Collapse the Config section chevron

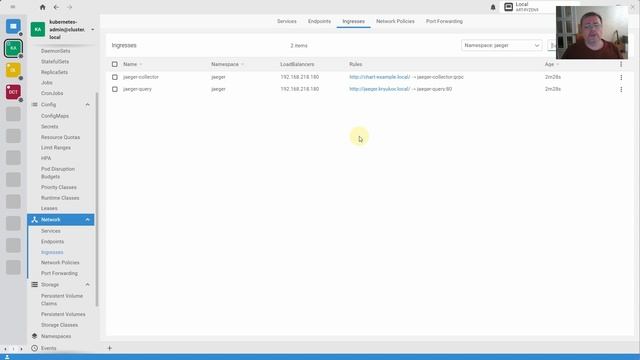click(x=87, y=104)
